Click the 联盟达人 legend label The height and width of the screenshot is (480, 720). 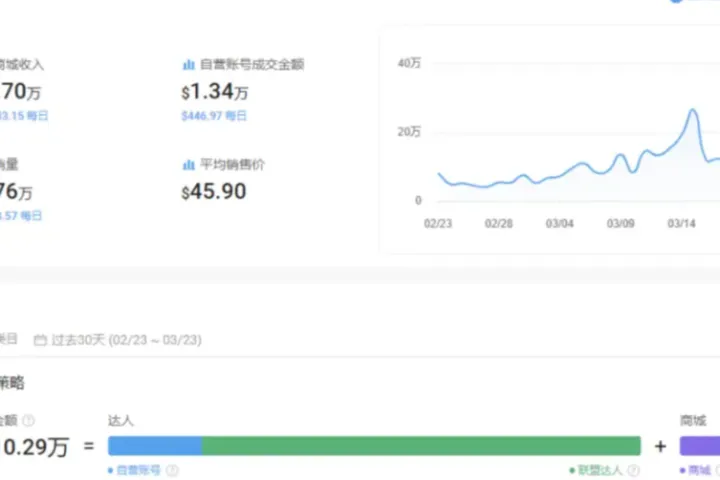tap(600, 470)
